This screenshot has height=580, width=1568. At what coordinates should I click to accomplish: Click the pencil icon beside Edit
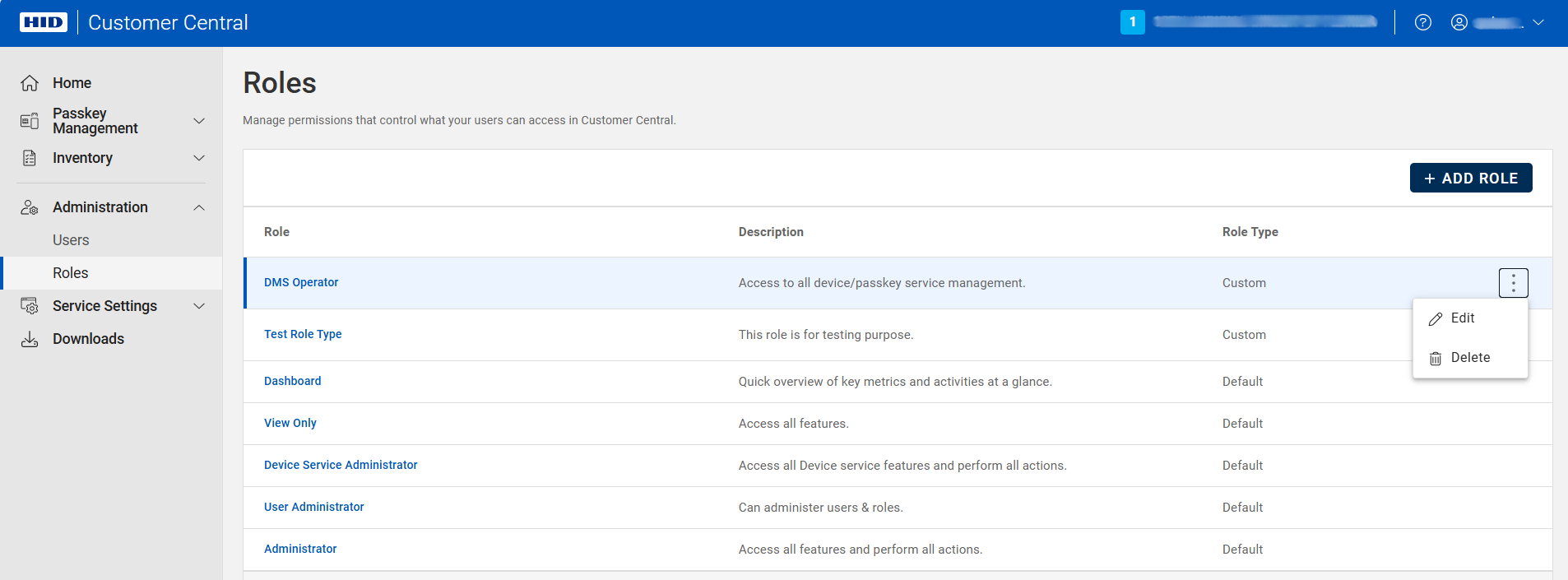[1436, 319]
